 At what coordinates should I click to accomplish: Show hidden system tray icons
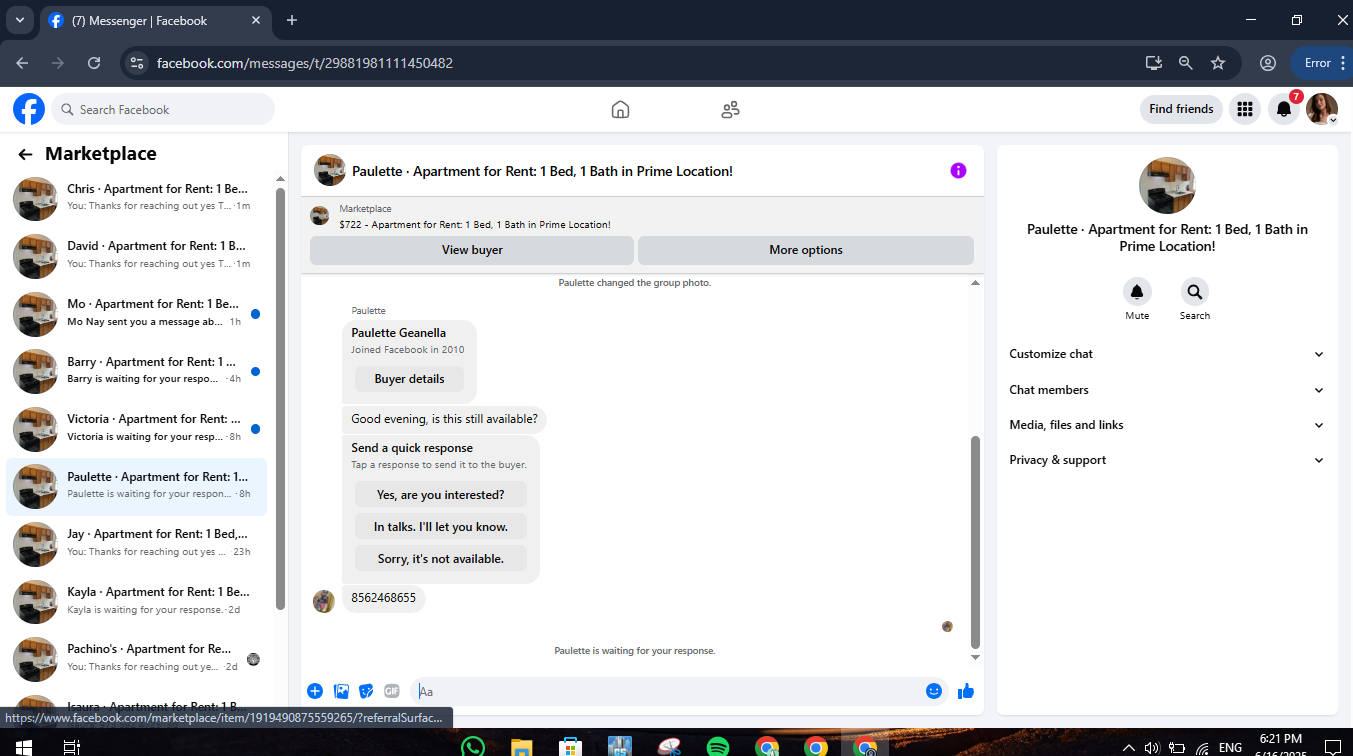coord(1129,747)
